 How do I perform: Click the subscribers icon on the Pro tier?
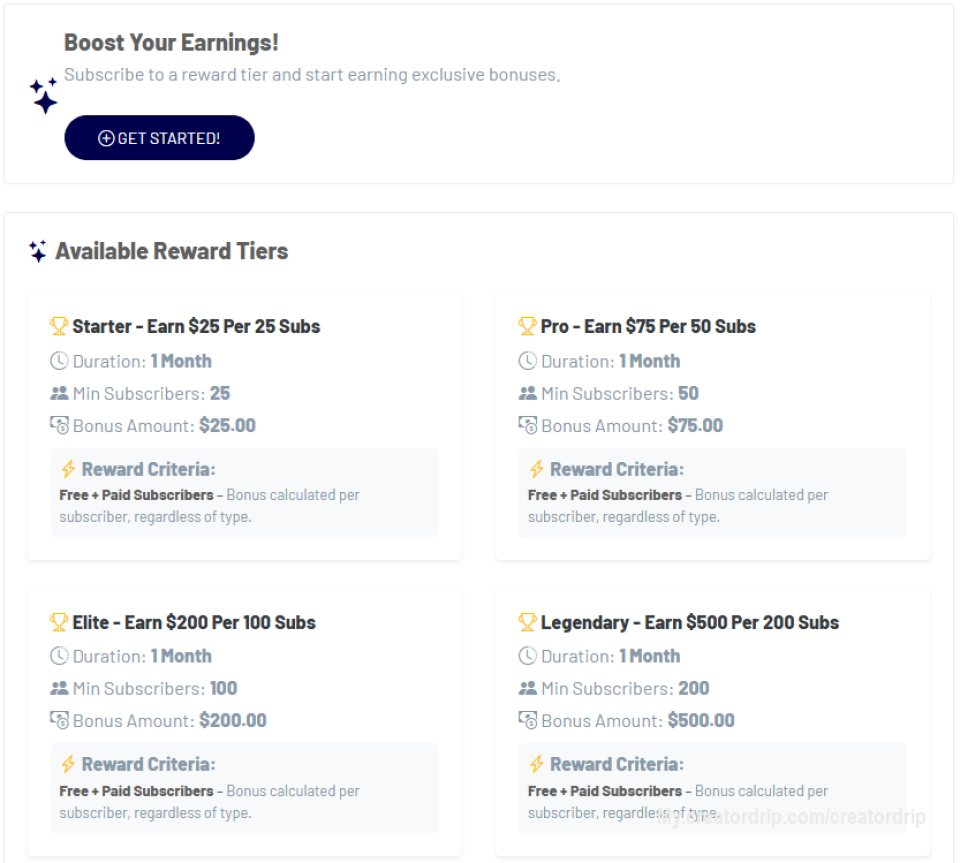pos(527,393)
